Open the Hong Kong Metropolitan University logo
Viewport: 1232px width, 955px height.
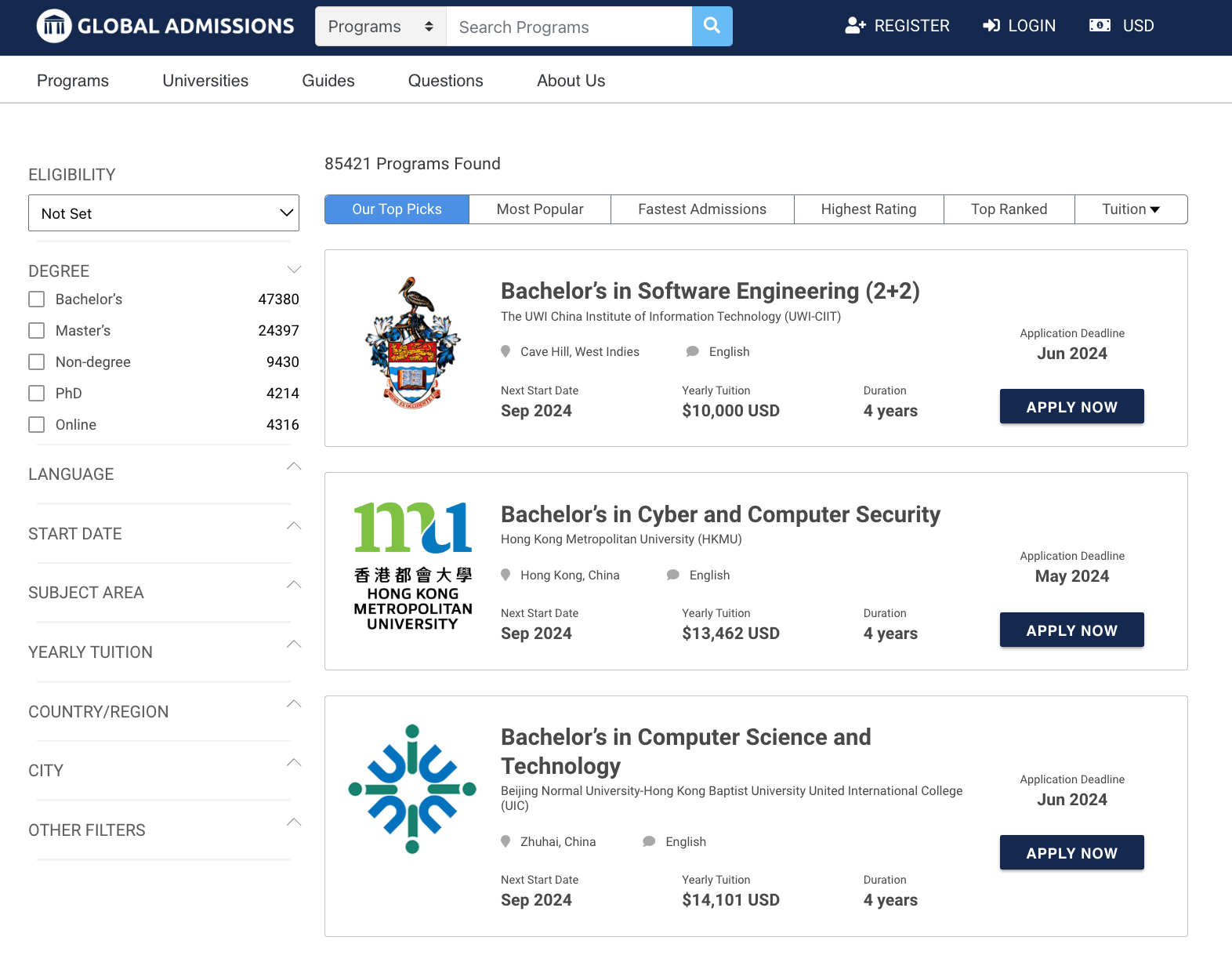point(413,566)
